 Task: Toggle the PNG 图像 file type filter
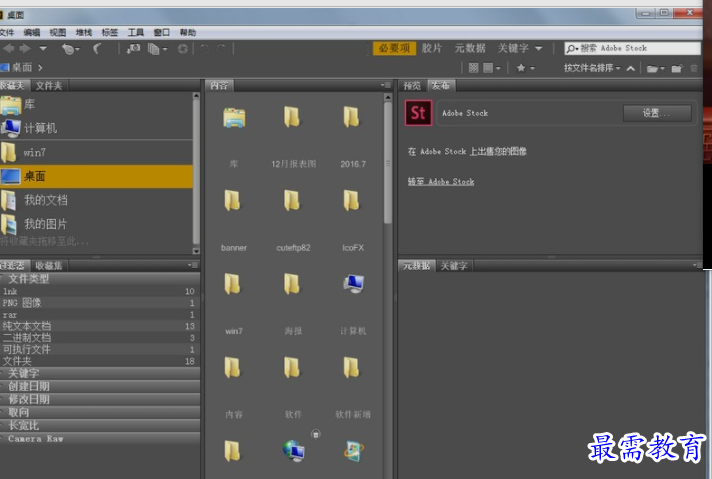100,303
